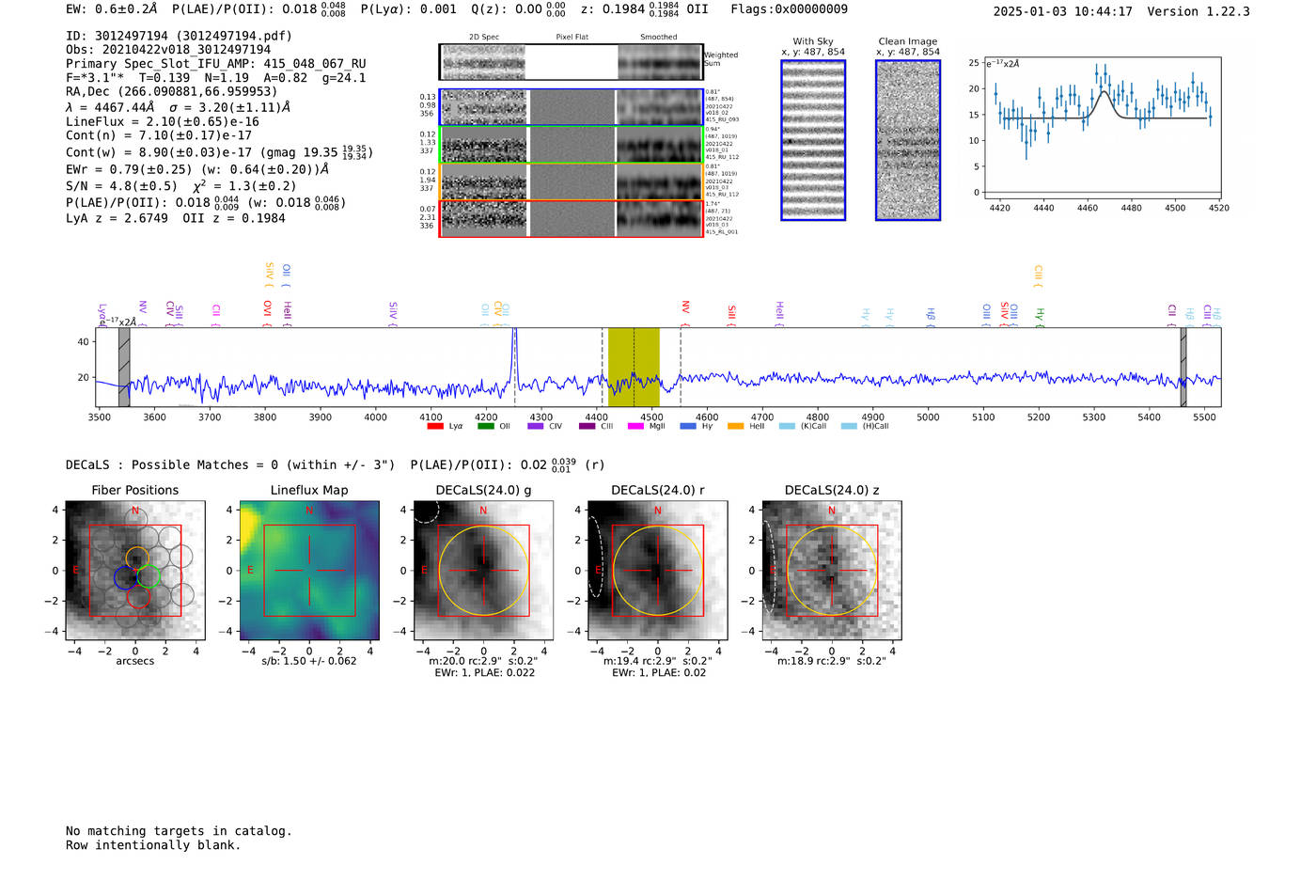The width and height of the screenshot is (1316, 896).
Task: Click the blue fiber circle in Fiber Positions
Action: click(x=126, y=578)
